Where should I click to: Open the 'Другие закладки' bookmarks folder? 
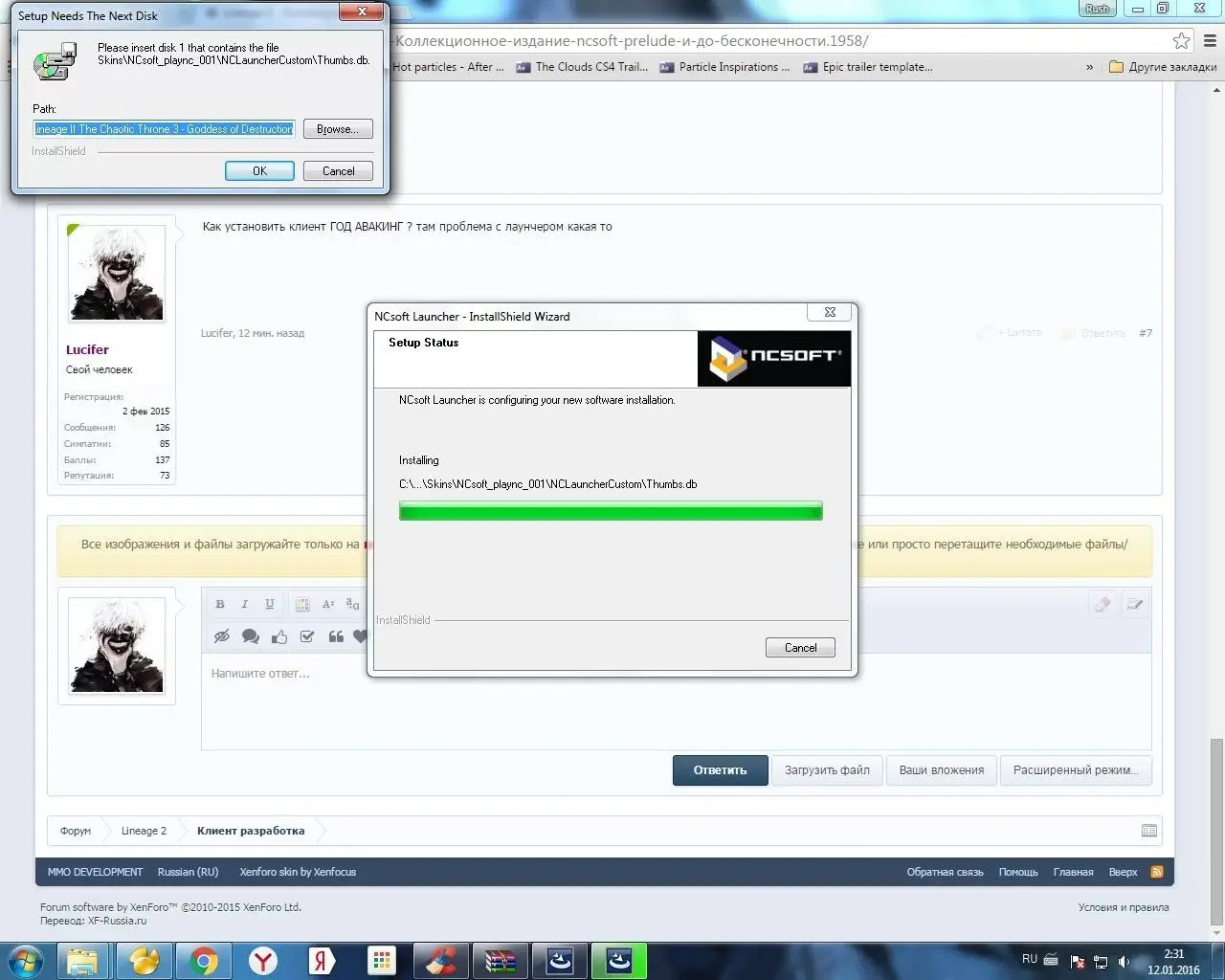point(1163,67)
